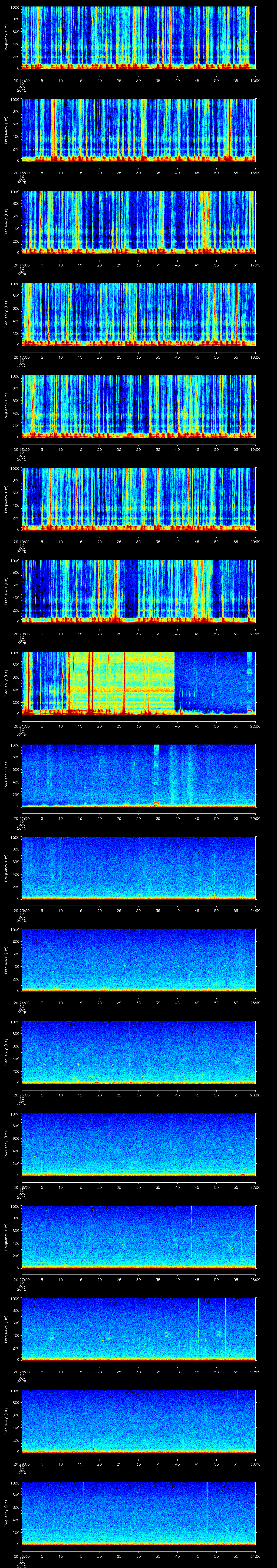This screenshot has width=277, height=1568.
Task: Click the 23:00 end time label
Action: click(x=256, y=818)
